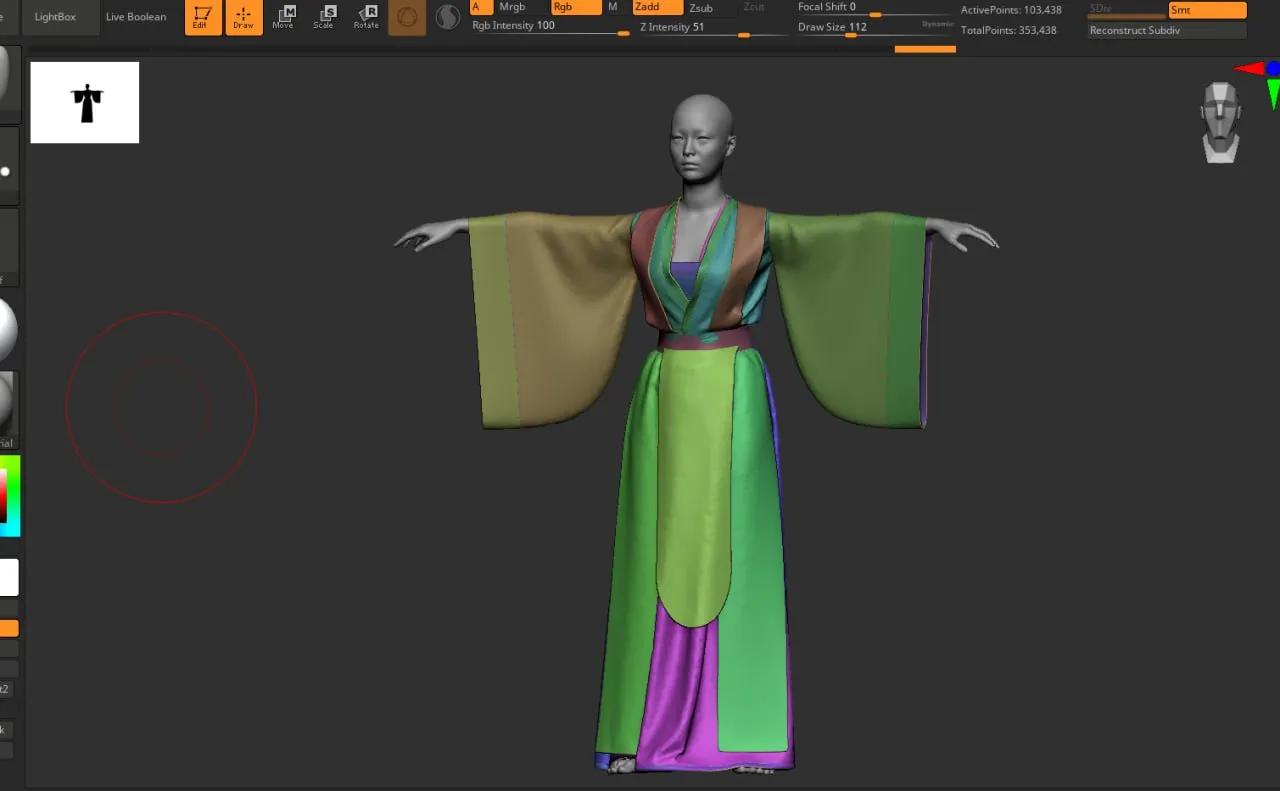Click the silhouette thumbnail preview
The image size is (1280, 791).
click(x=85, y=102)
